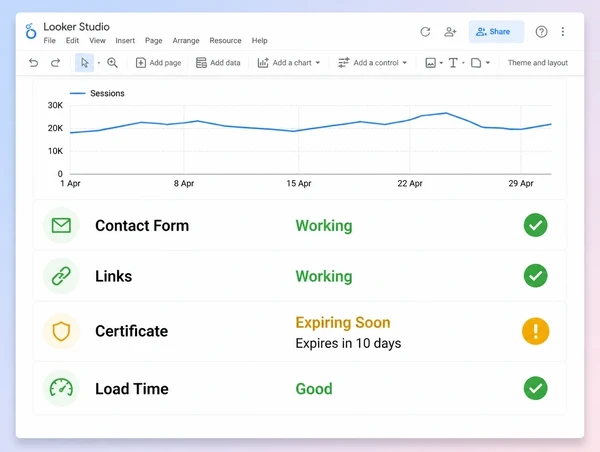The height and width of the screenshot is (452, 600).
Task: Open the zoom magnifier tool
Action: coord(112,63)
